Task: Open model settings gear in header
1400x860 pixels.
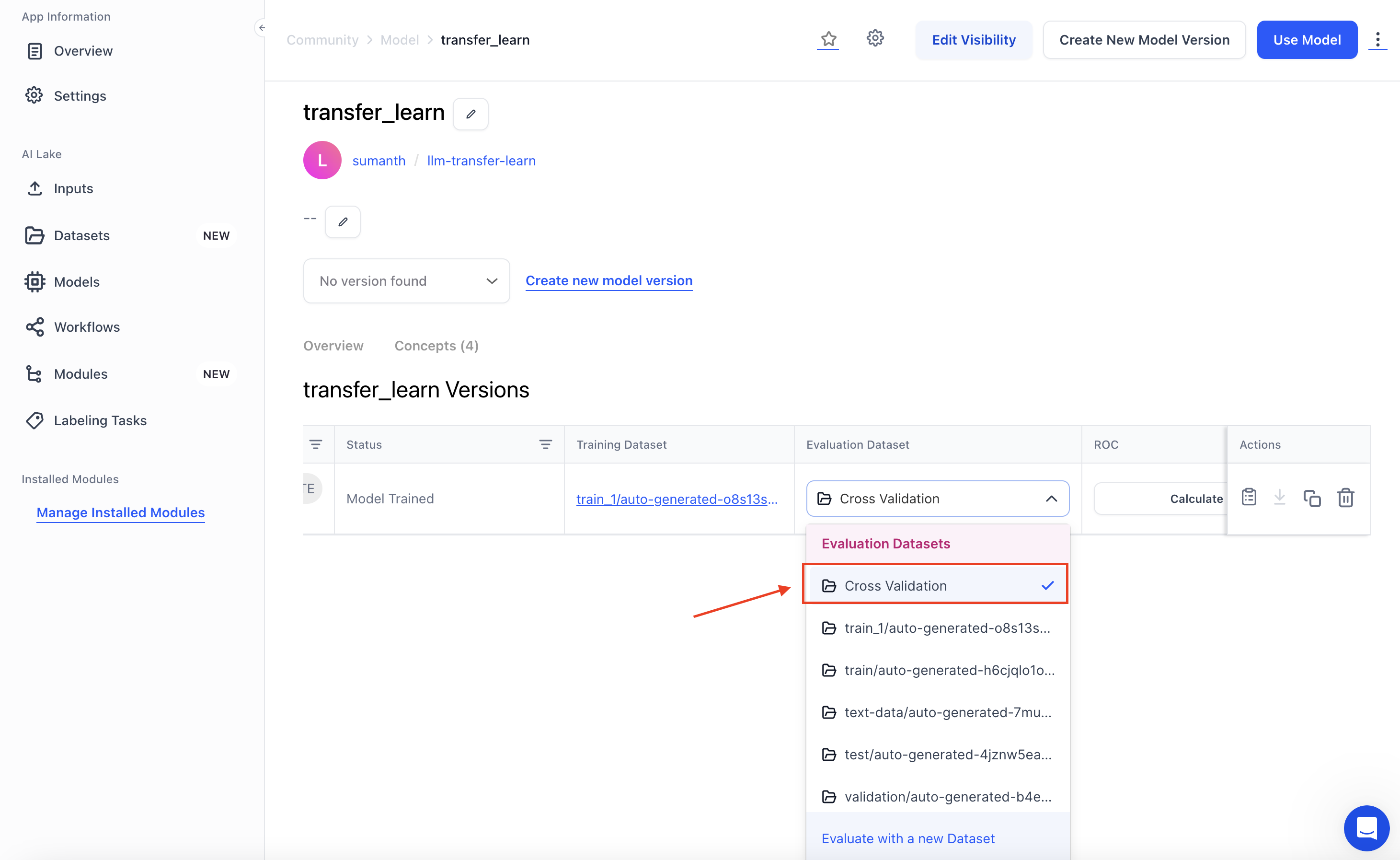Action: pyautogui.click(x=875, y=38)
